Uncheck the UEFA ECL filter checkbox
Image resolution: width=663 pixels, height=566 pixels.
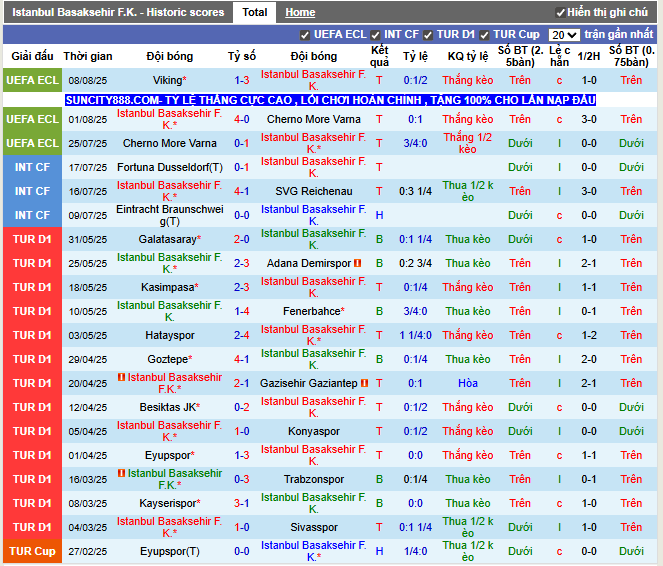pos(304,35)
